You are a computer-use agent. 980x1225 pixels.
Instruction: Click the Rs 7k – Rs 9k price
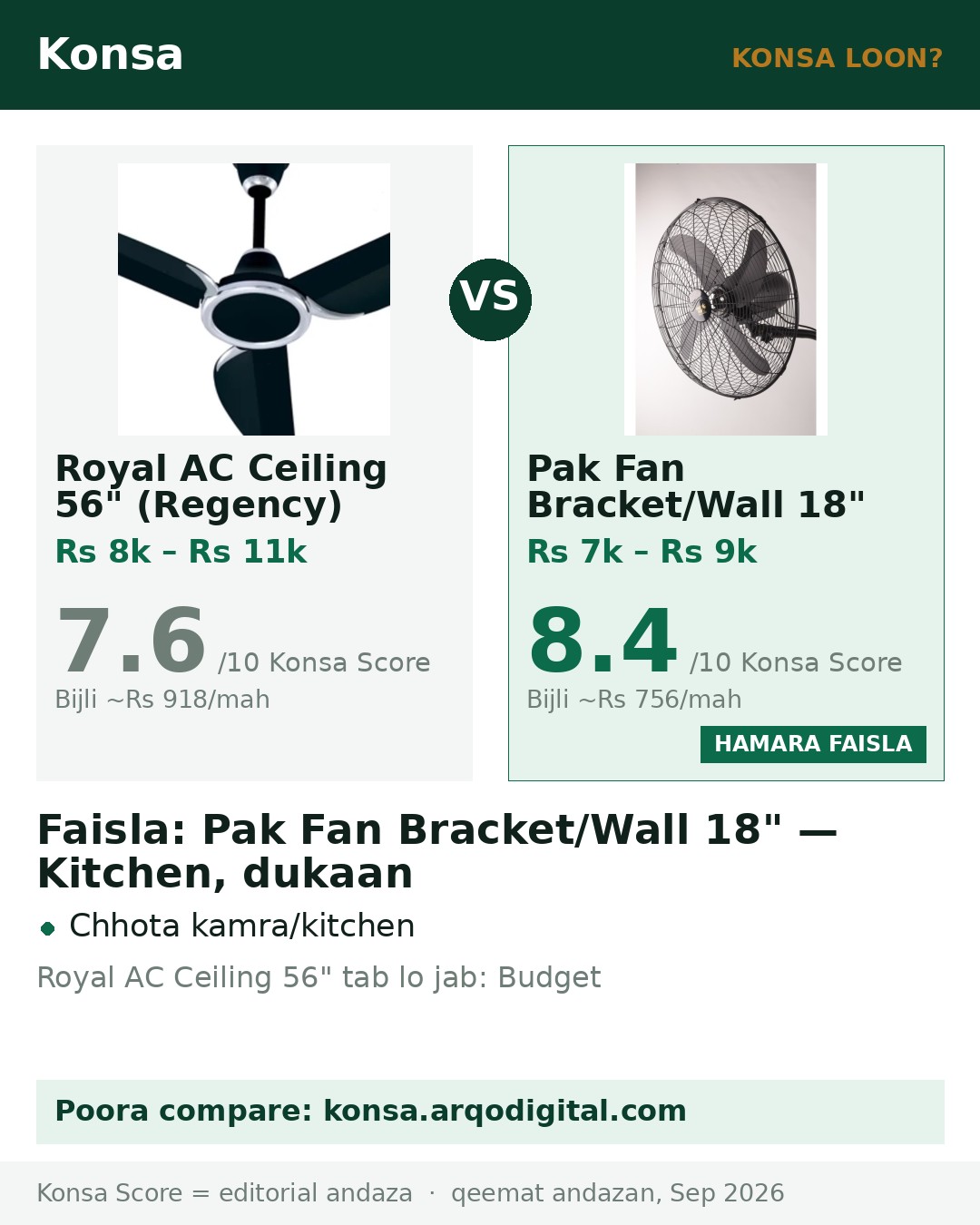[642, 552]
